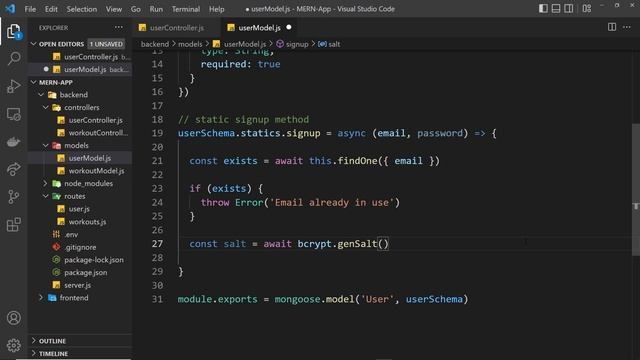The width and height of the screenshot is (640, 360).
Task: Open editor More Actions menu
Action: [627, 27]
